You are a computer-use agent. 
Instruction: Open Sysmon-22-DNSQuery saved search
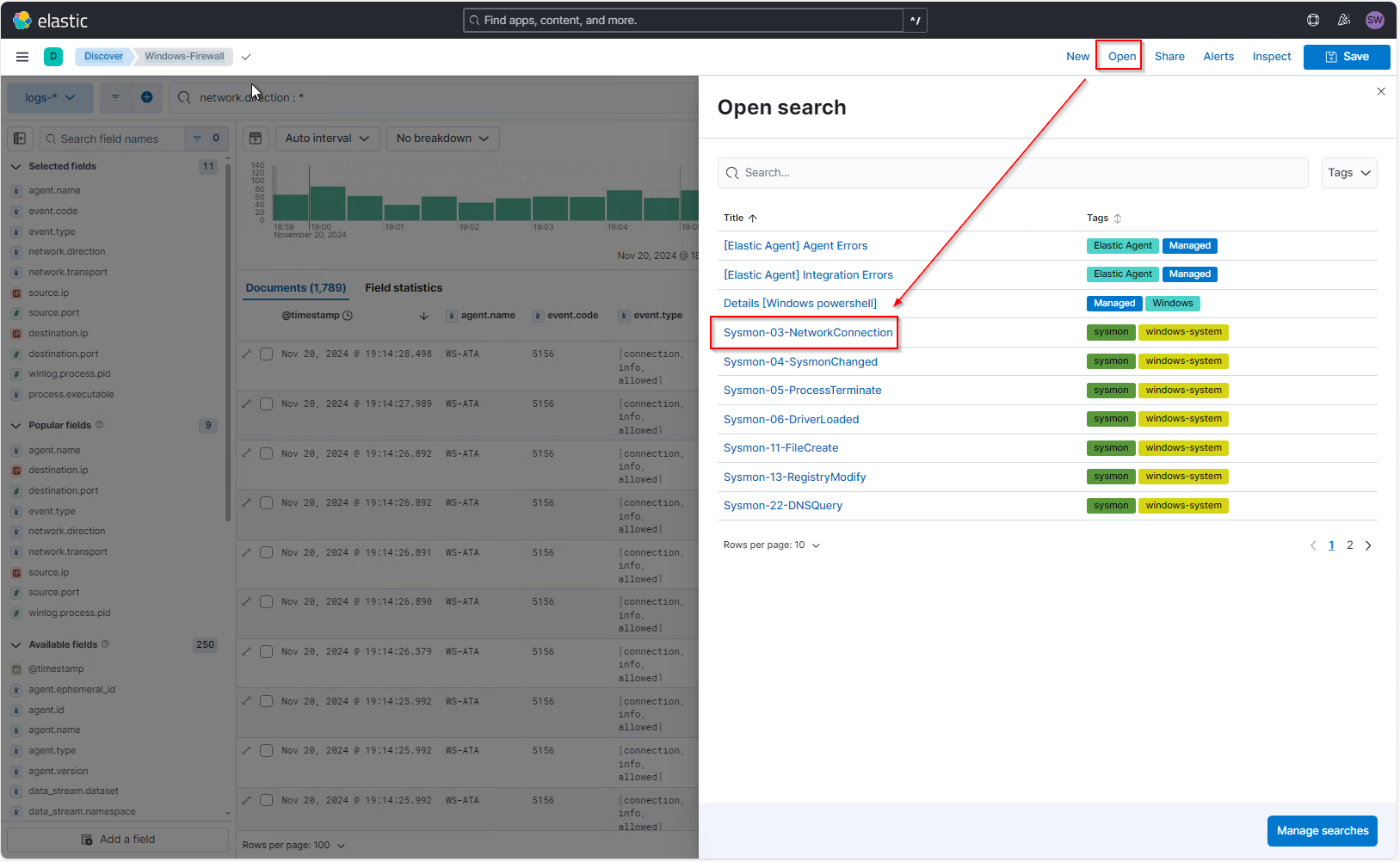tap(783, 506)
